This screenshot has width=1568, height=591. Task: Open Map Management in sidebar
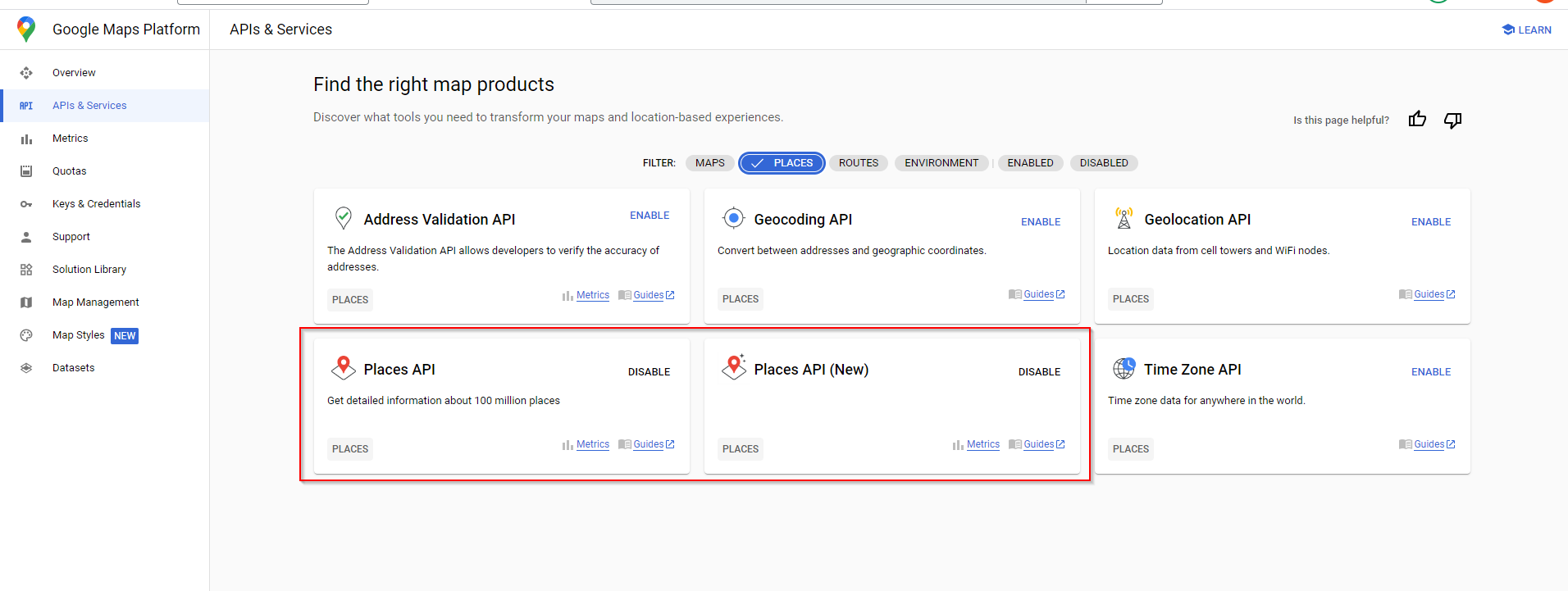pyautogui.click(x=96, y=302)
